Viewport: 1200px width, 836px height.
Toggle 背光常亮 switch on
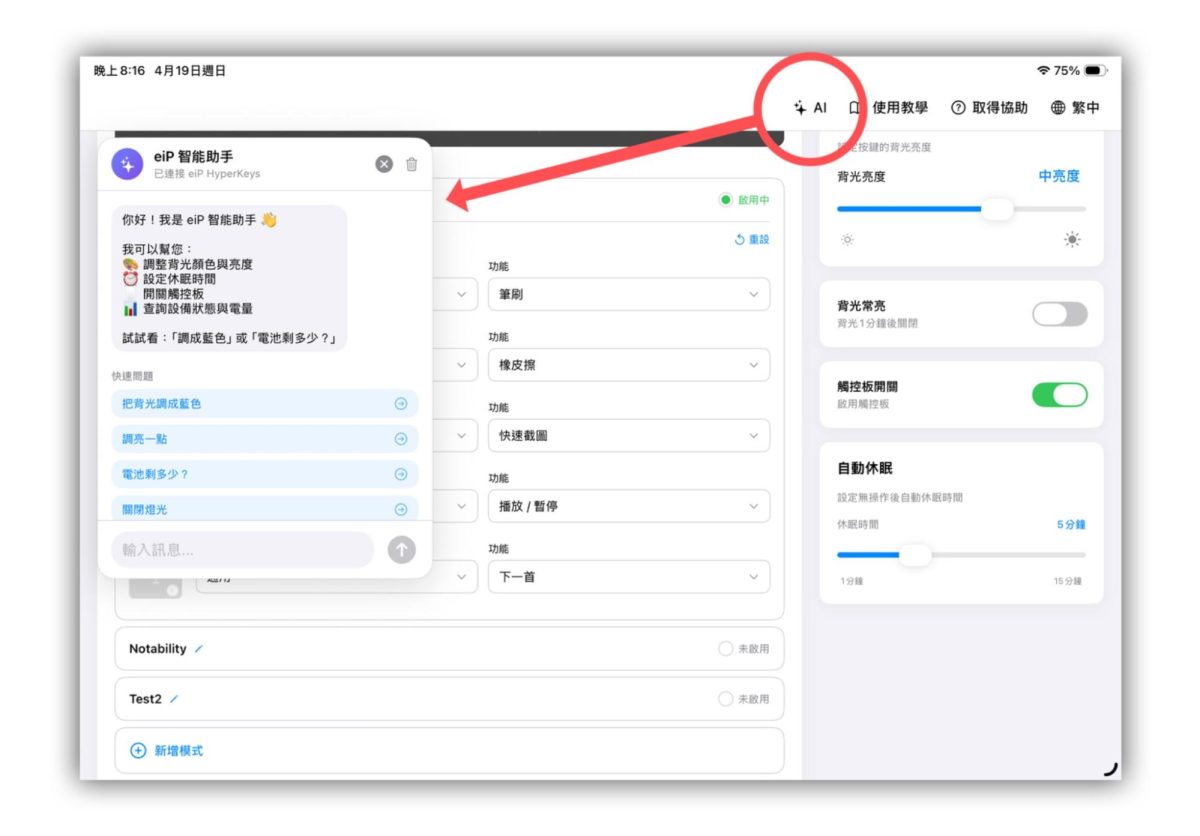pos(1059,314)
